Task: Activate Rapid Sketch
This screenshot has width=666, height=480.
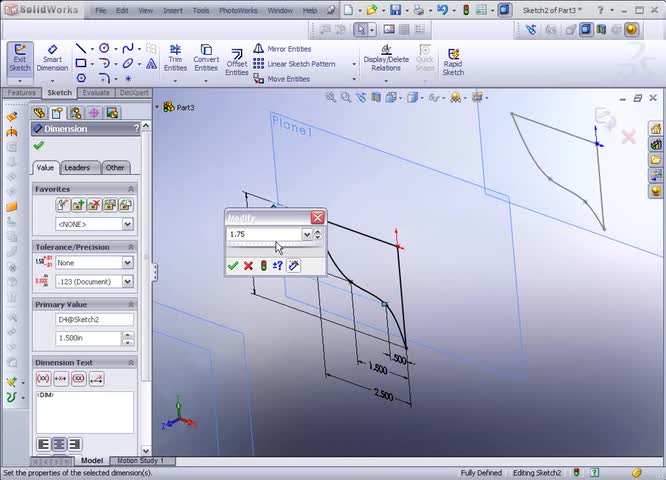Action: coord(453,62)
